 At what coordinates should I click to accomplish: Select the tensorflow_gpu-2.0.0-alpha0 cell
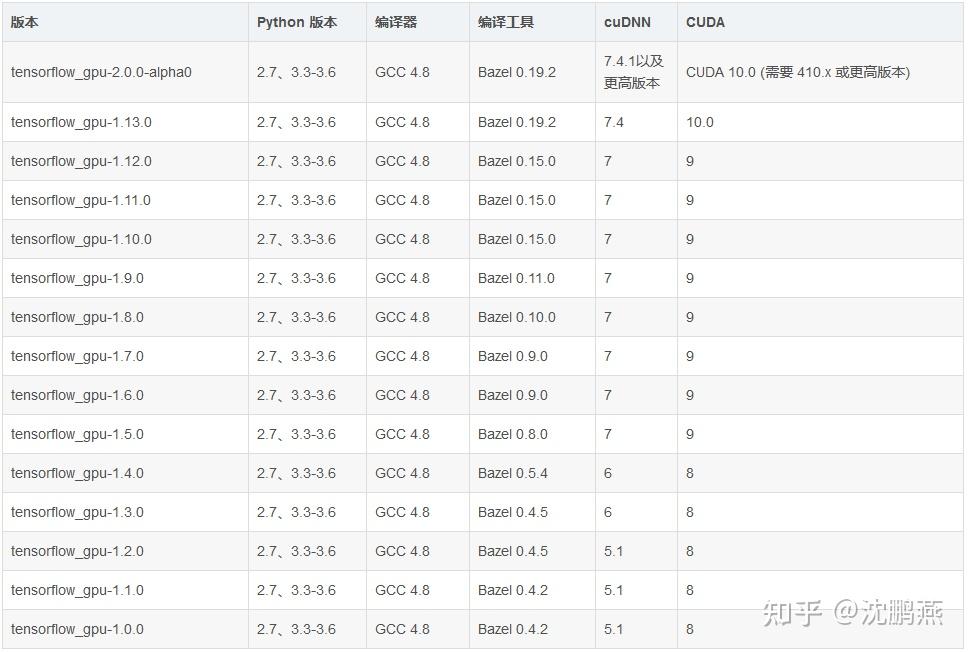pos(101,72)
